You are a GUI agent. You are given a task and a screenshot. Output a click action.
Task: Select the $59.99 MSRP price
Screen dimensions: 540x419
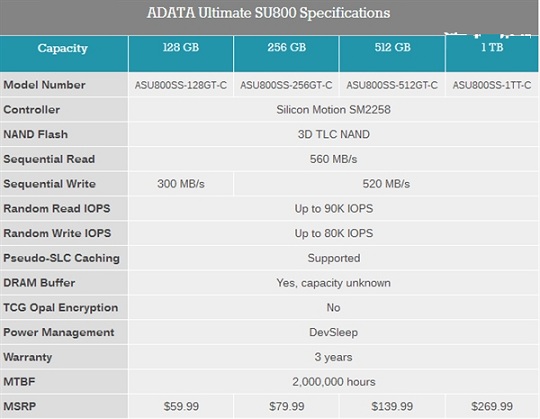click(x=181, y=406)
